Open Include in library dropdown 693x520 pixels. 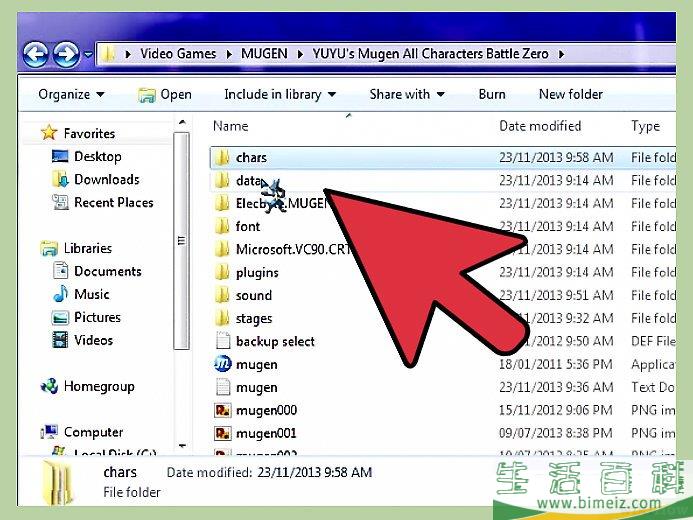280,94
